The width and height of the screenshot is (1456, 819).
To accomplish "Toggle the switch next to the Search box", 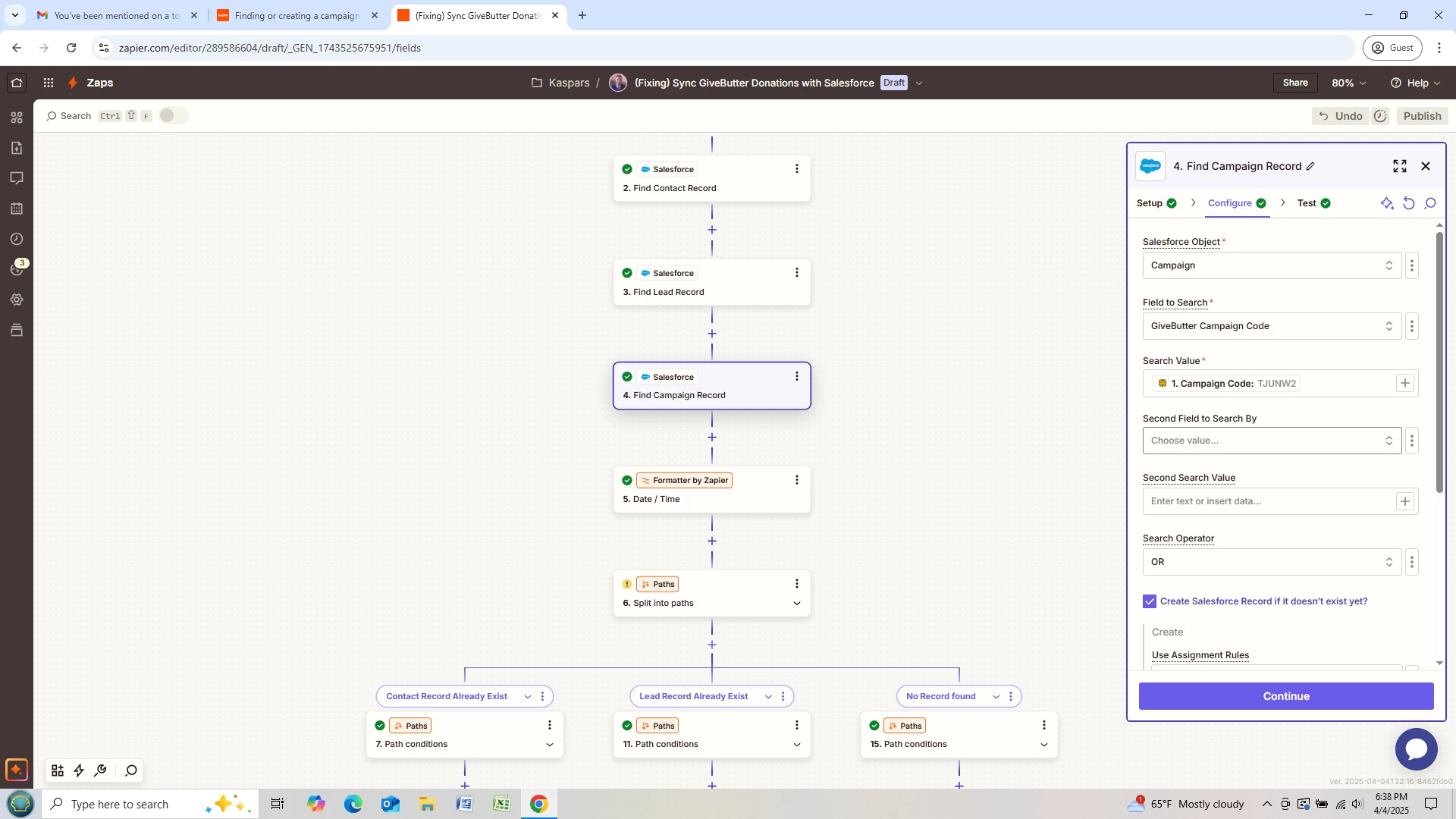I will pyautogui.click(x=173, y=115).
